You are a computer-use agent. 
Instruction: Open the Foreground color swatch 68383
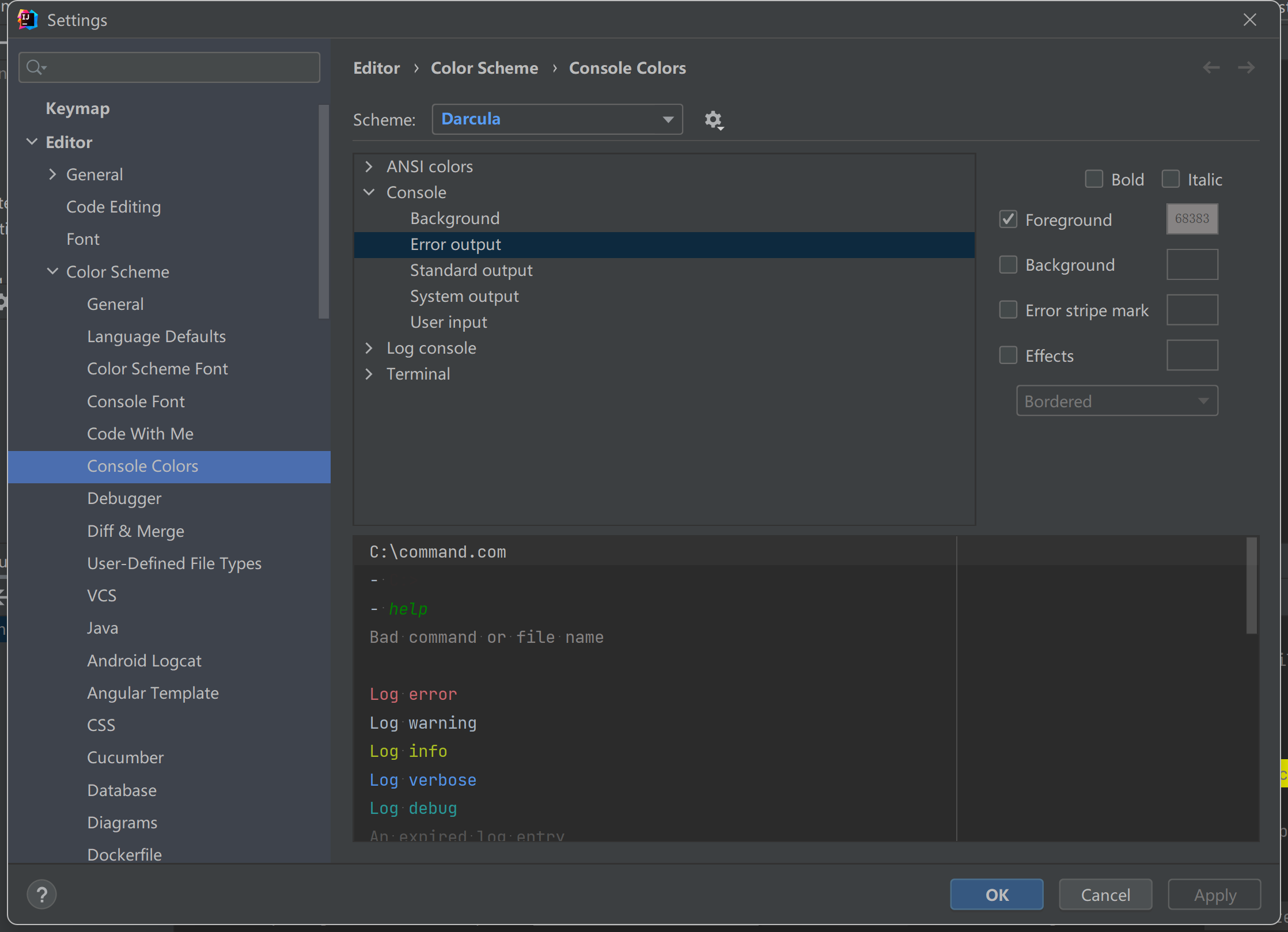1192,219
